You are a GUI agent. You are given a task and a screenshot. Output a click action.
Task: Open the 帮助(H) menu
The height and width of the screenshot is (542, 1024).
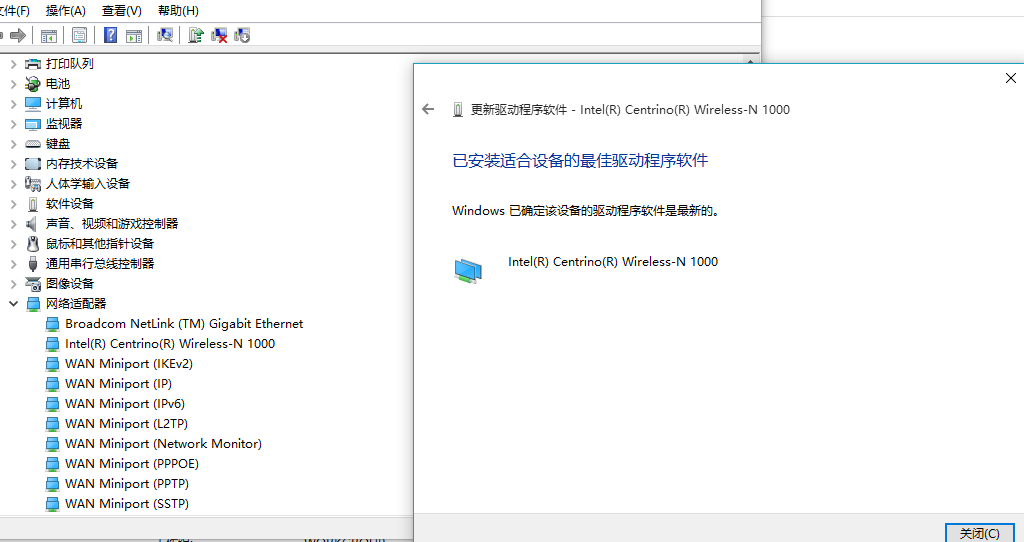178,11
